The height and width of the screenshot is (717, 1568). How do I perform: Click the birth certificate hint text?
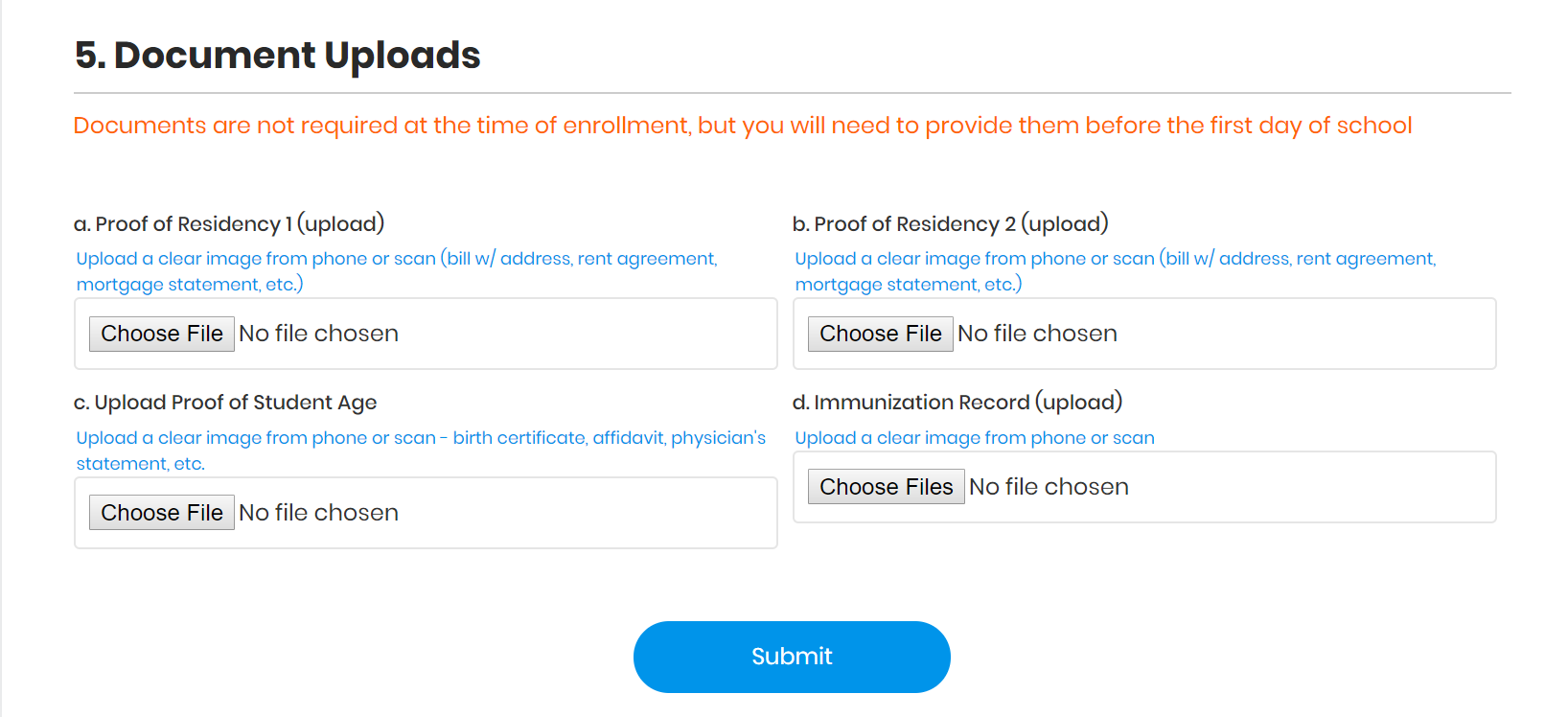click(421, 450)
